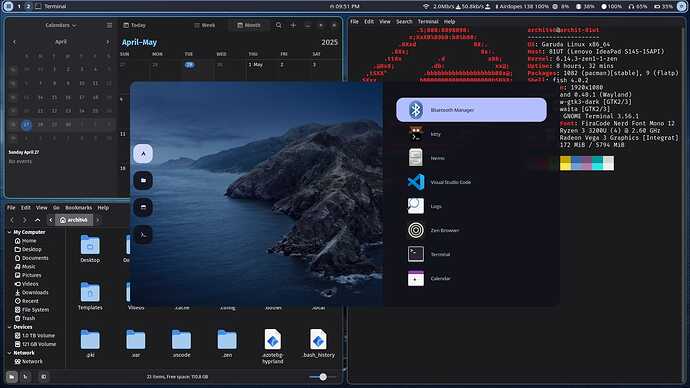Open the top bar launcher logo icon
Image resolution: width=690 pixels, height=388 pixels.
point(8,6)
